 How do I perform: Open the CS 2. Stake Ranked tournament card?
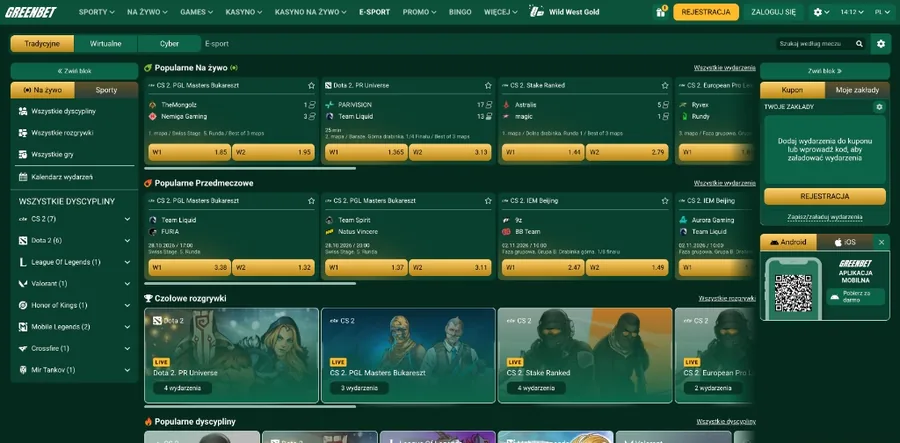point(585,355)
